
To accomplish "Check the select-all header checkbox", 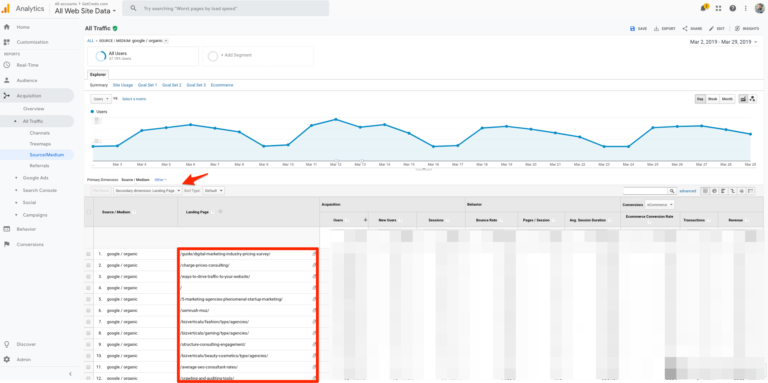I will [x=89, y=212].
